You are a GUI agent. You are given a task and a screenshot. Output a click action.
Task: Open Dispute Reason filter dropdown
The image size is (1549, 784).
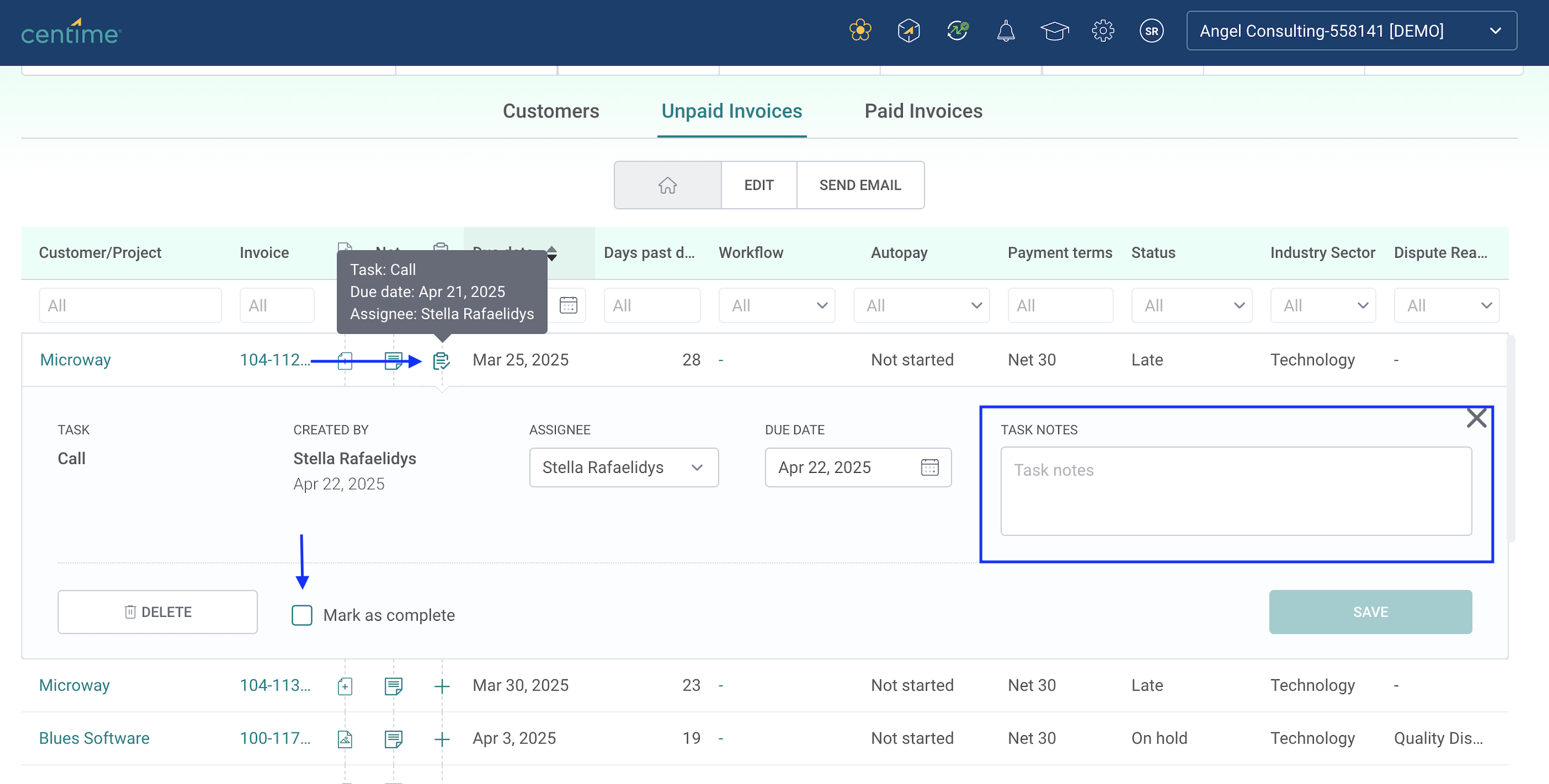coord(1446,305)
